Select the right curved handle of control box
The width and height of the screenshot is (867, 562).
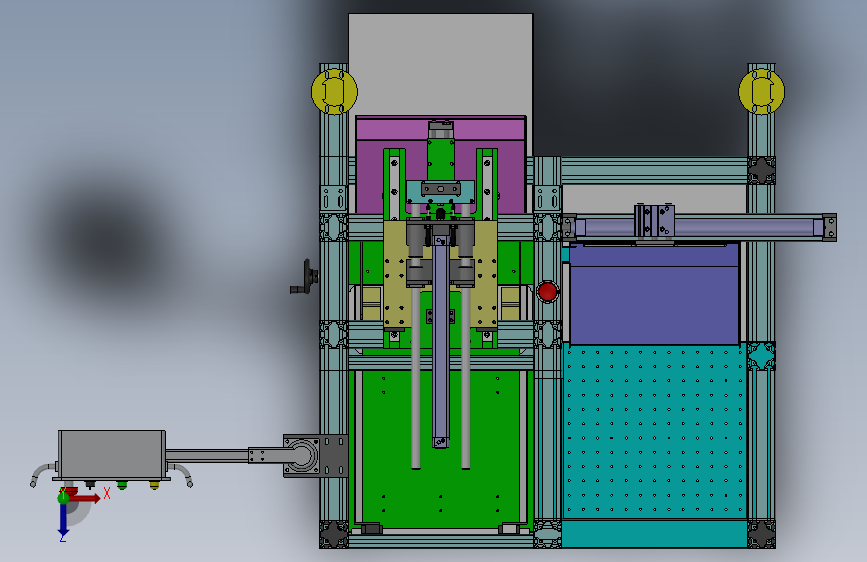tap(181, 475)
